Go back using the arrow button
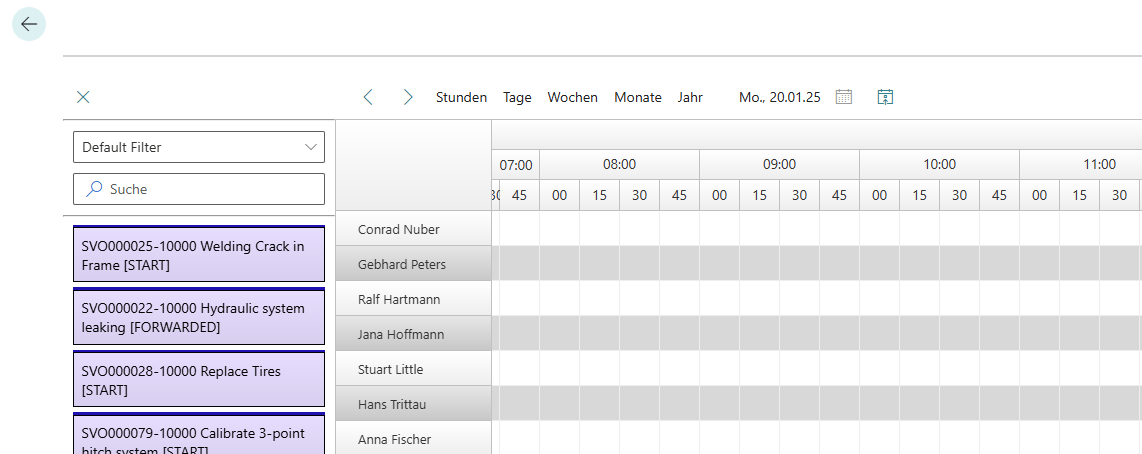 pyautogui.click(x=29, y=24)
